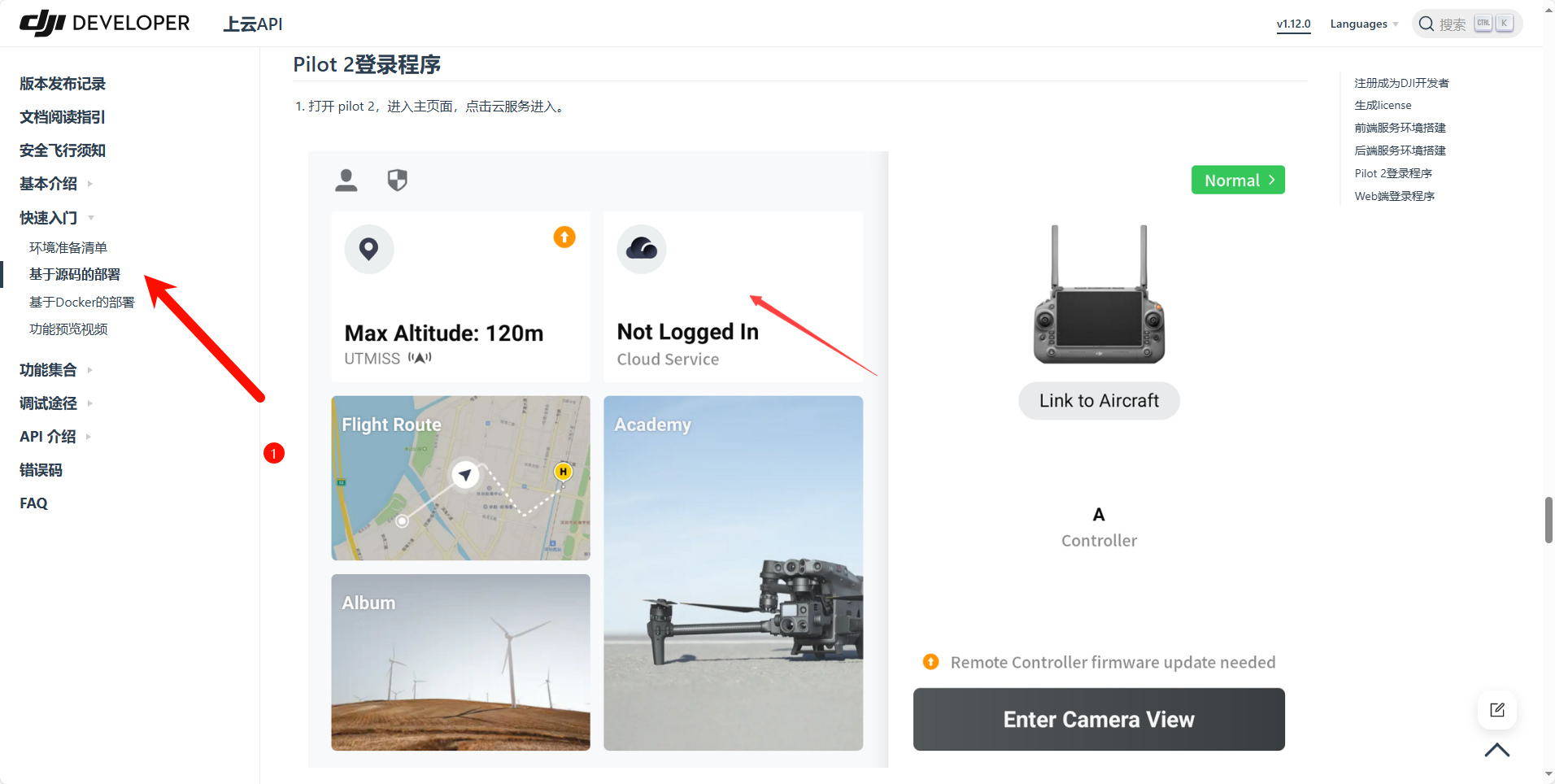The image size is (1555, 784).
Task: Click the Enter Camera View button
Action: tap(1099, 719)
